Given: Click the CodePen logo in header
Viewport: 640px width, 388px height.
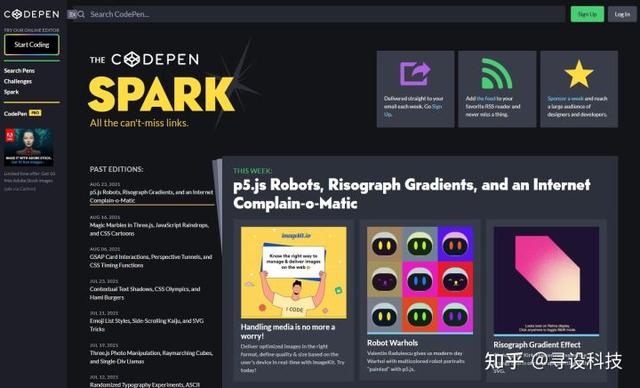Looking at the screenshot, I should tap(32, 14).
